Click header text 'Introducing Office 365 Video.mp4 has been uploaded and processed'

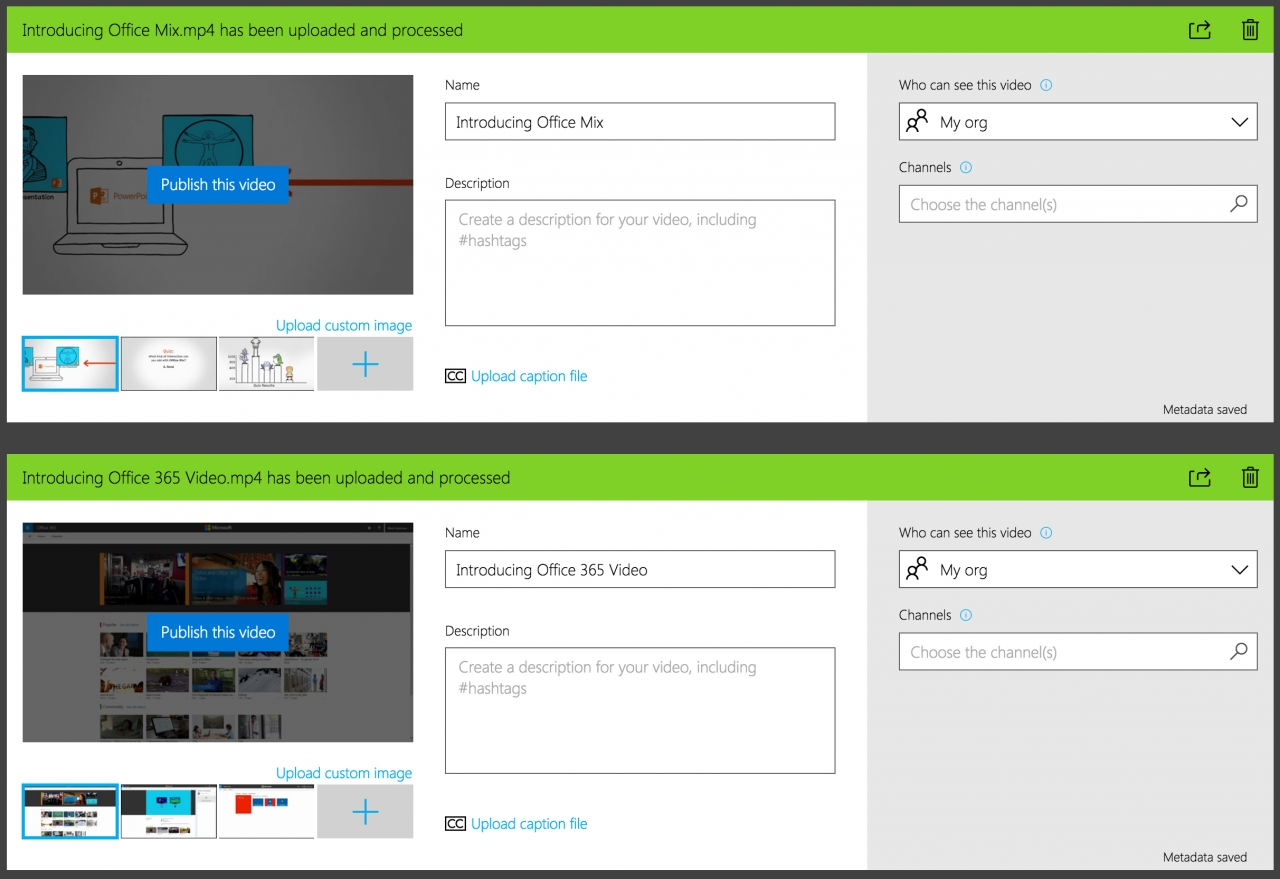[x=266, y=478]
